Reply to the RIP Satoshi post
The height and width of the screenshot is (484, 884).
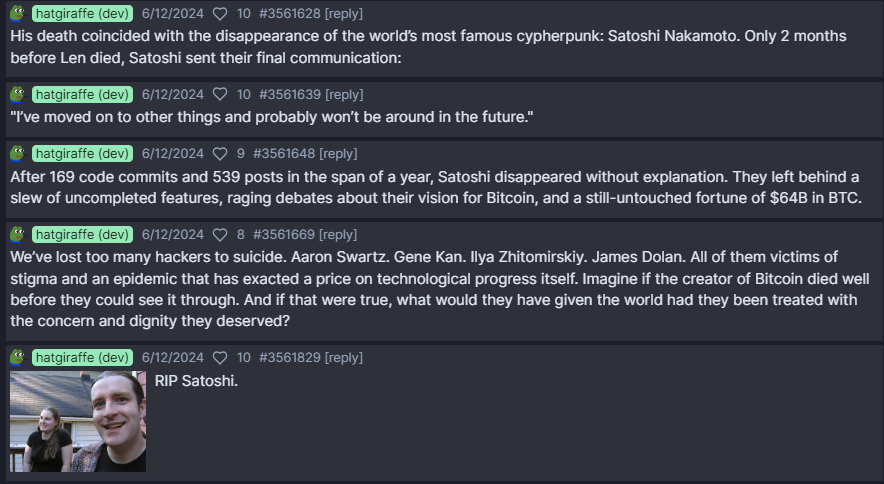click(344, 357)
